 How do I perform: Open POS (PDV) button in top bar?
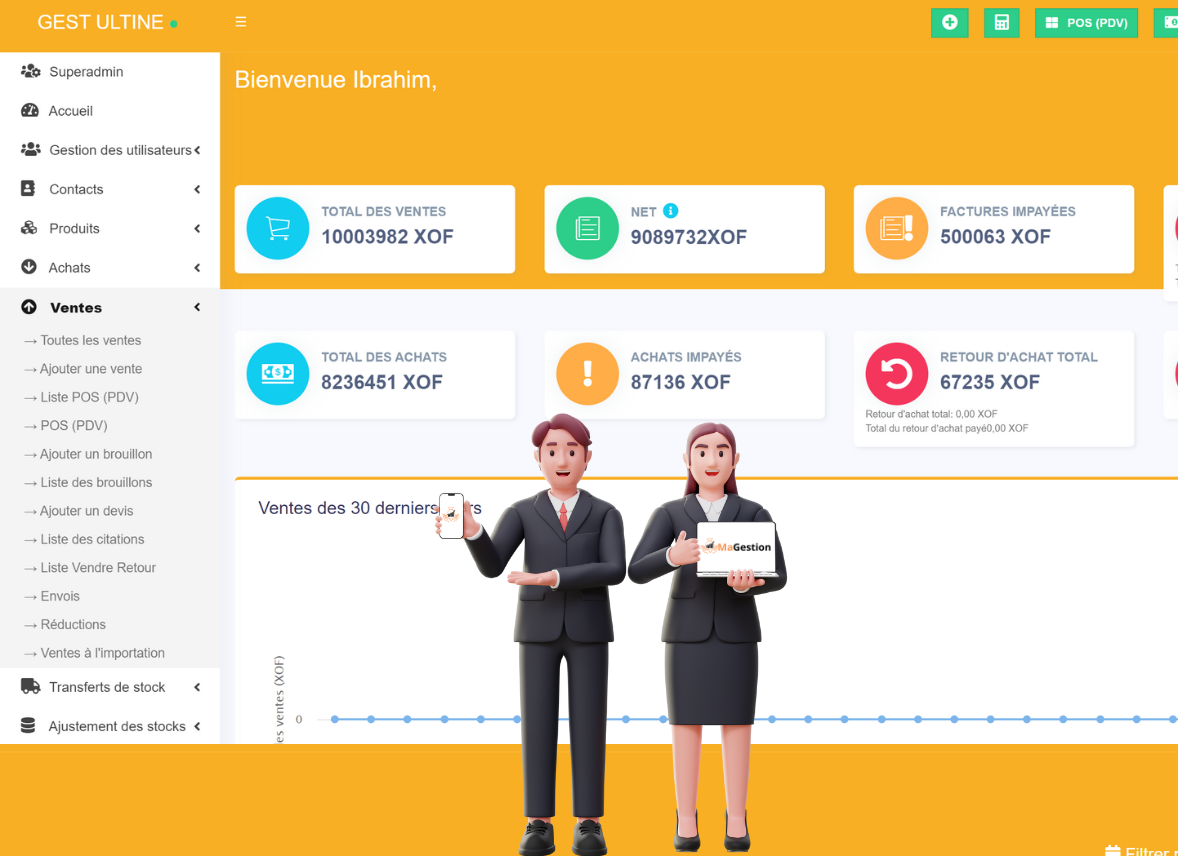1086,23
